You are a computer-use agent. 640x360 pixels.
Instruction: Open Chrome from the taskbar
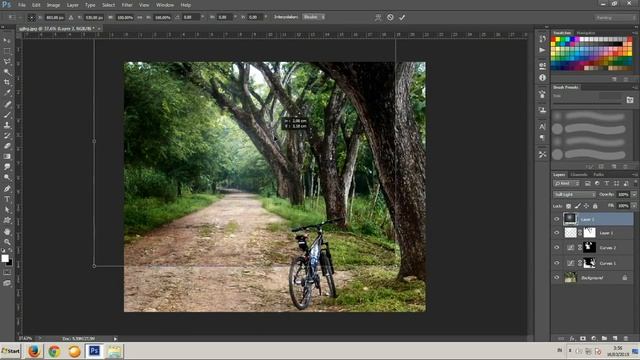coord(54,351)
